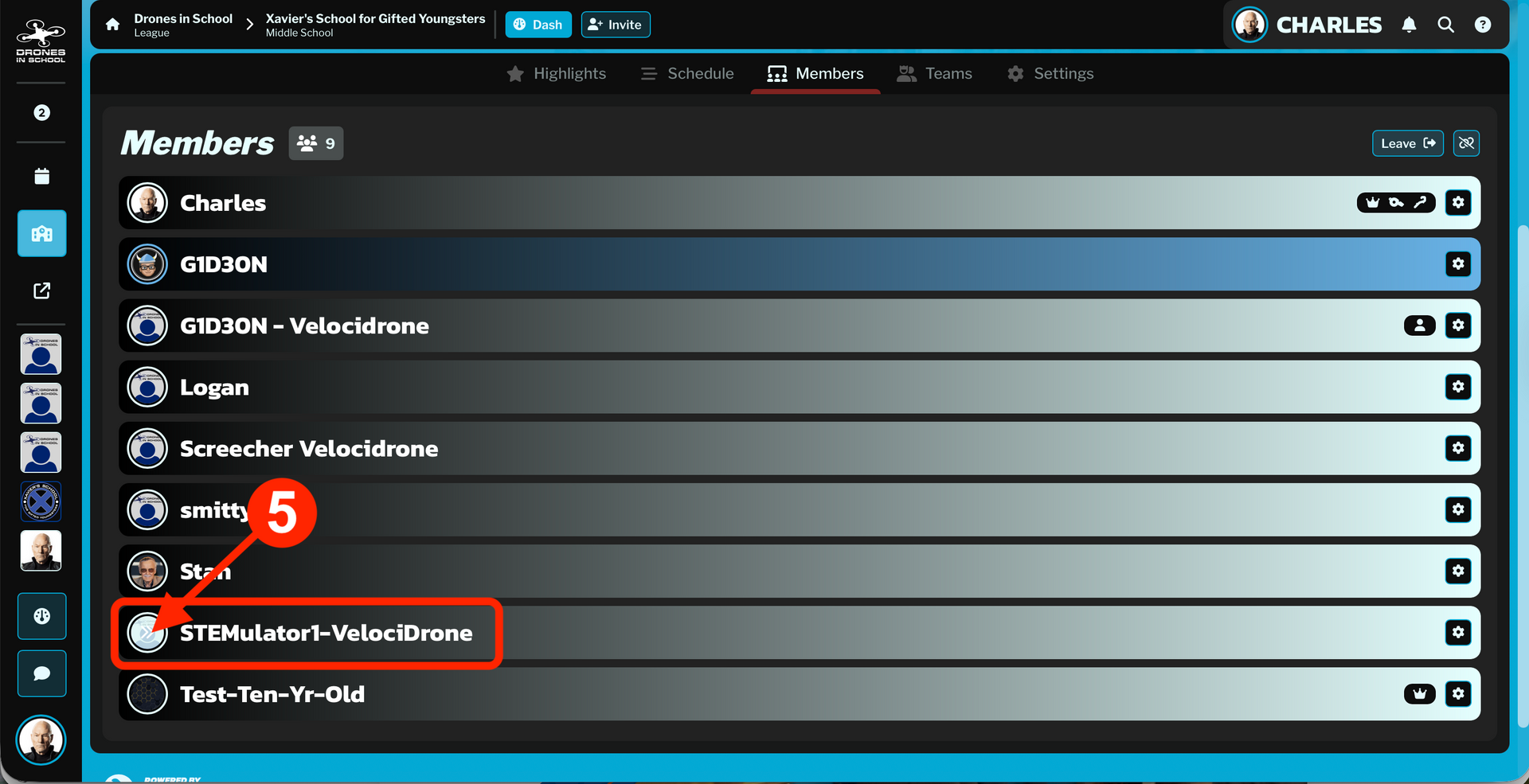This screenshot has height=784, width=1529.
Task: Open Logan's member settings gear
Action: click(x=1458, y=386)
